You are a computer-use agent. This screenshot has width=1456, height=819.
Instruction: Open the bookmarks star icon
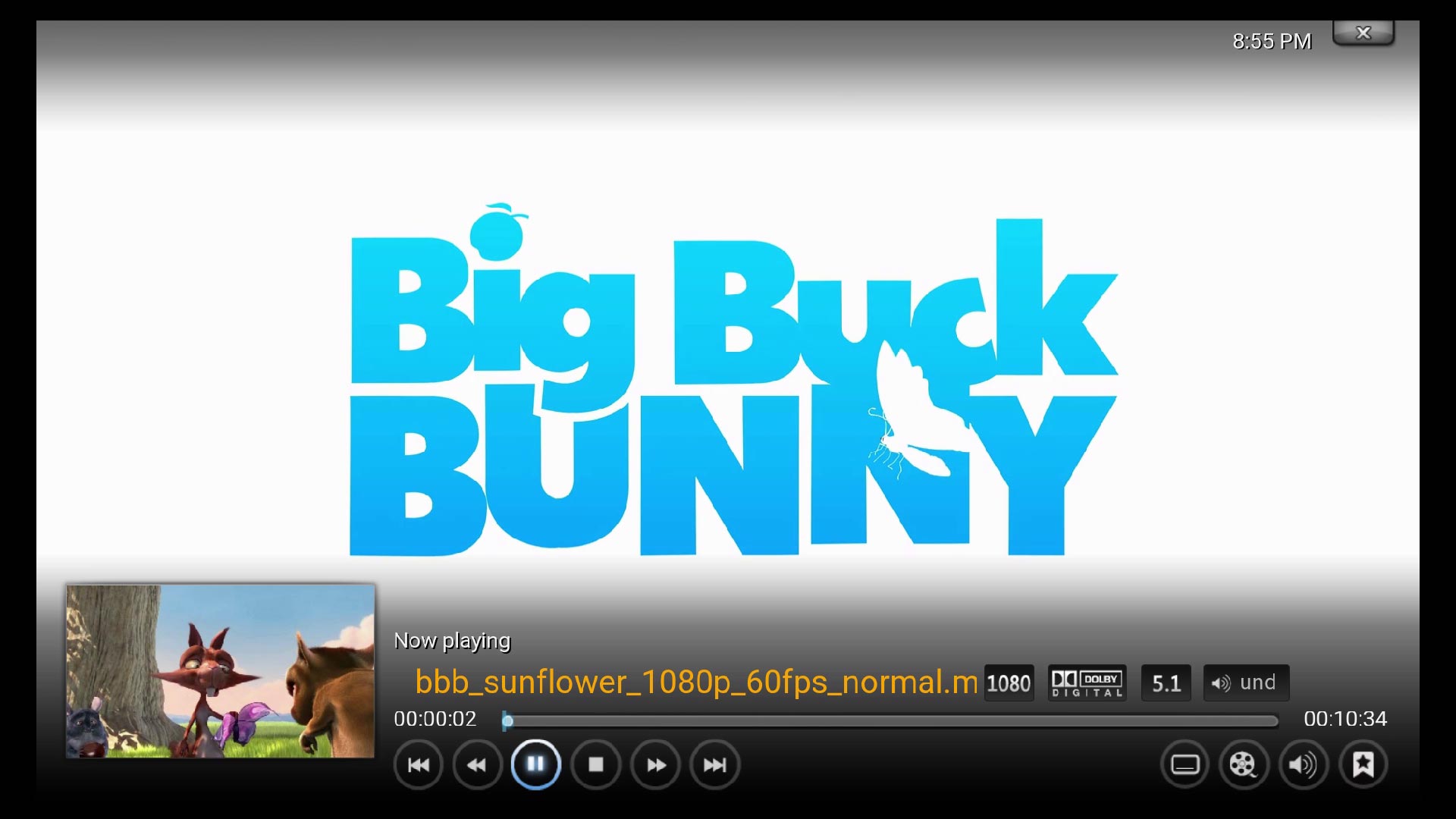pyautogui.click(x=1363, y=764)
